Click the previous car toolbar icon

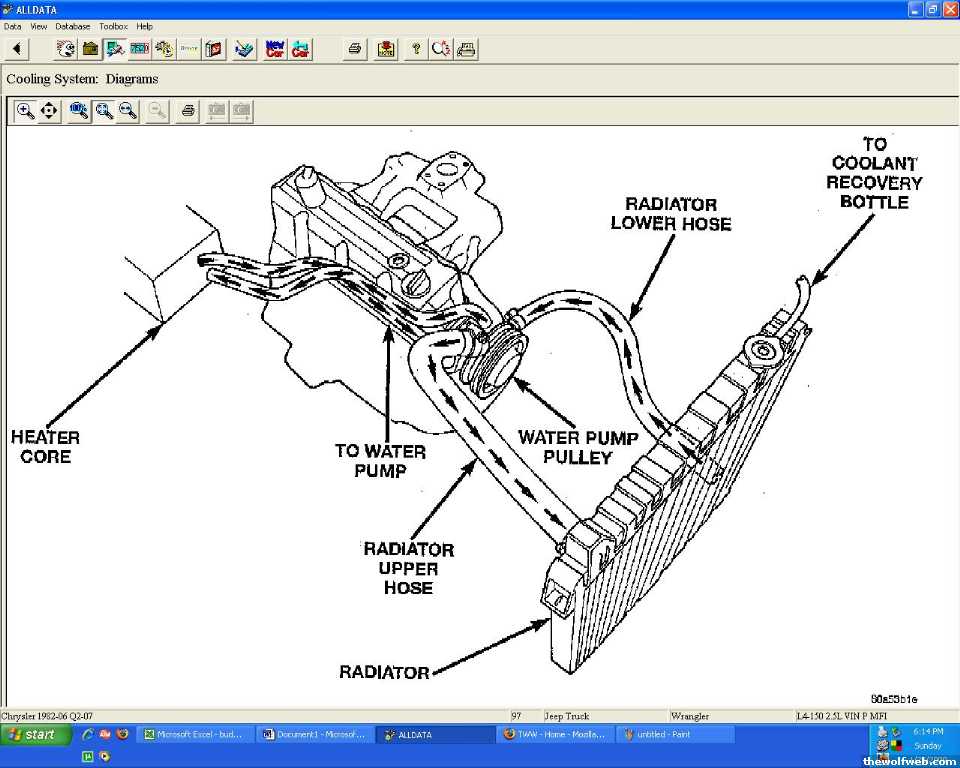(x=300, y=48)
